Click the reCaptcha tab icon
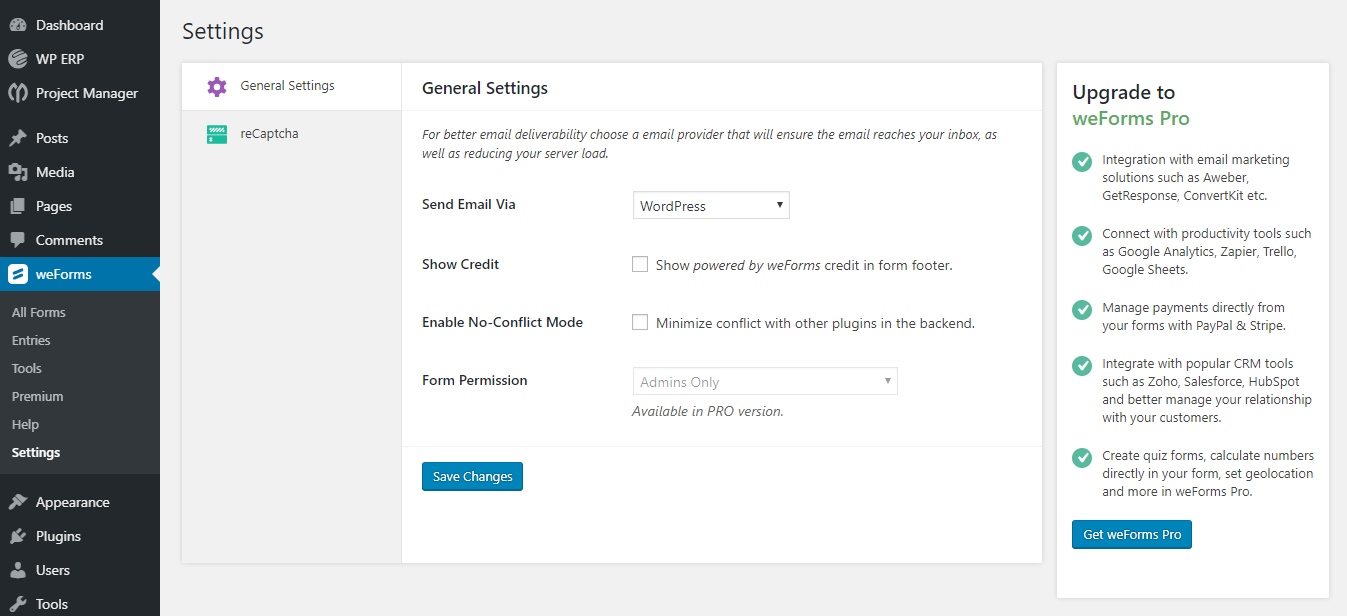This screenshot has width=1347, height=616. tap(217, 134)
